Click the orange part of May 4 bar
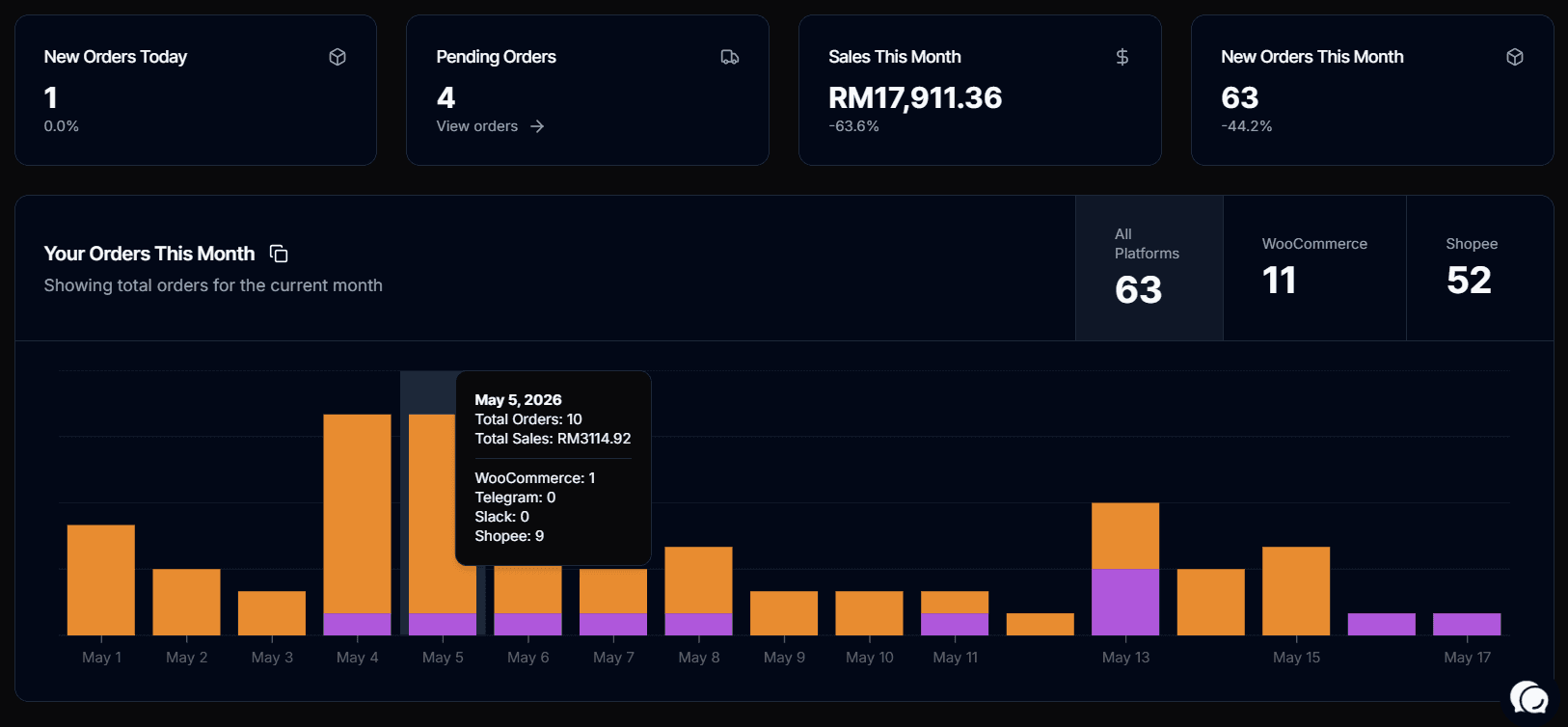Image resolution: width=1568 pixels, height=727 pixels. (x=357, y=514)
